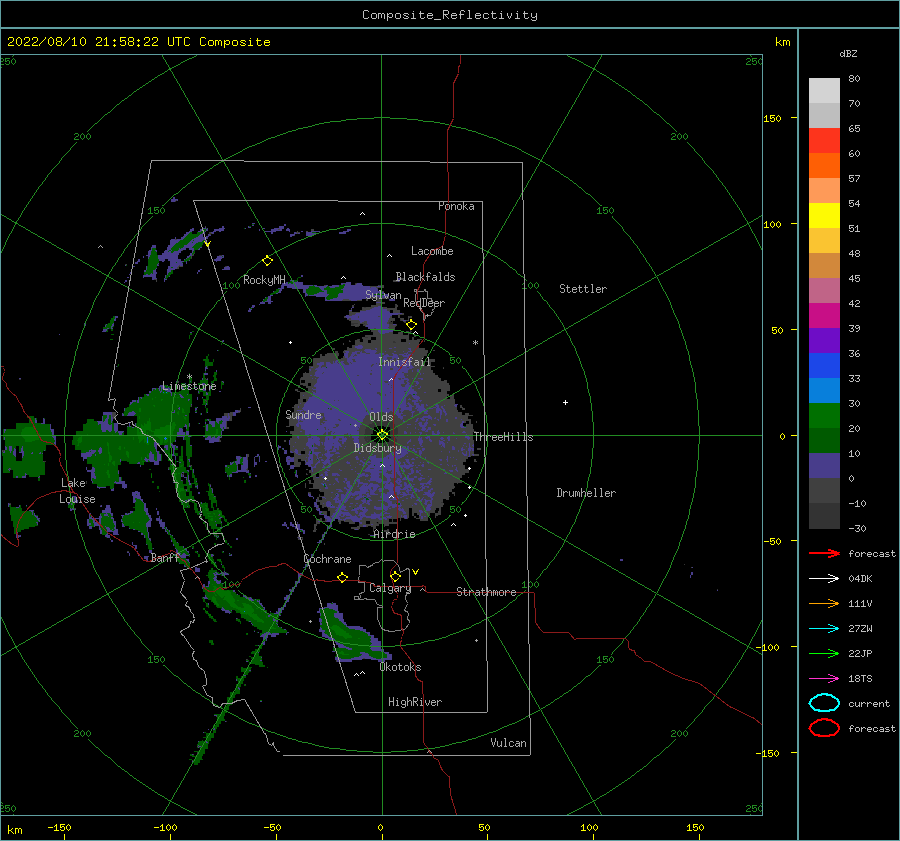Viewport: 900px width, 841px height.
Task: Click the Banff label
Action: point(165,557)
